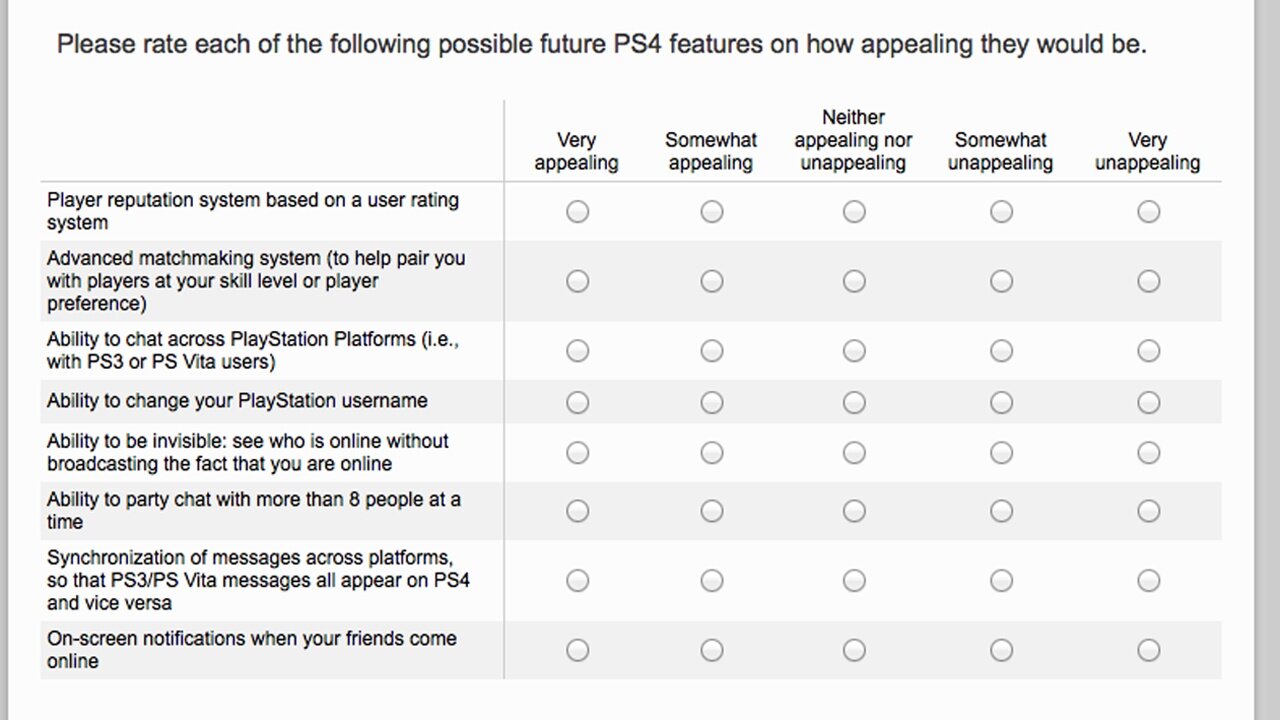Choose Very appealing for cross-platform chat

(577, 351)
